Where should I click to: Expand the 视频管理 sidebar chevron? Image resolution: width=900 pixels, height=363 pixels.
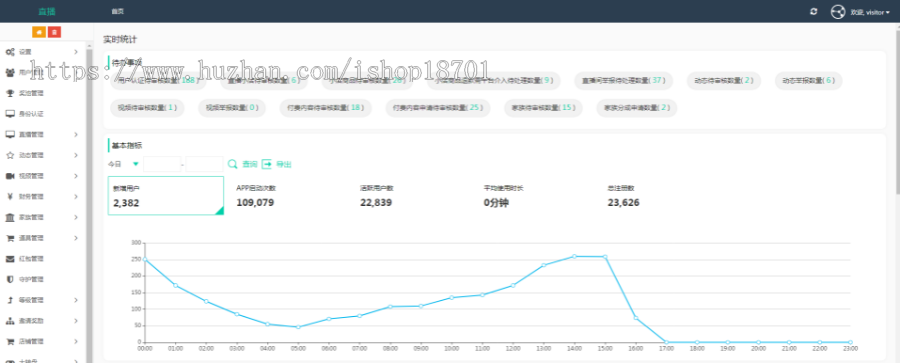pos(76,176)
